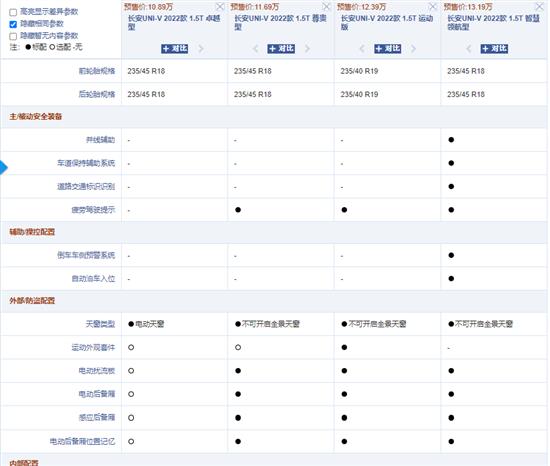Select 尊贵型 sunroof value 不可开启全景天窗
Viewport: 550px width, 466px height.
(271, 324)
